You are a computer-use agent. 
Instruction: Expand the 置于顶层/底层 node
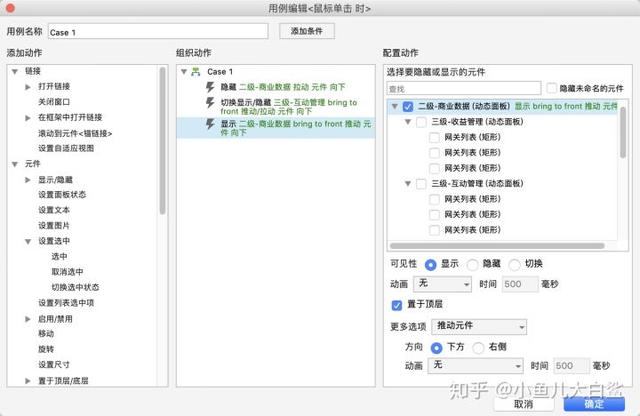[x=28, y=381]
